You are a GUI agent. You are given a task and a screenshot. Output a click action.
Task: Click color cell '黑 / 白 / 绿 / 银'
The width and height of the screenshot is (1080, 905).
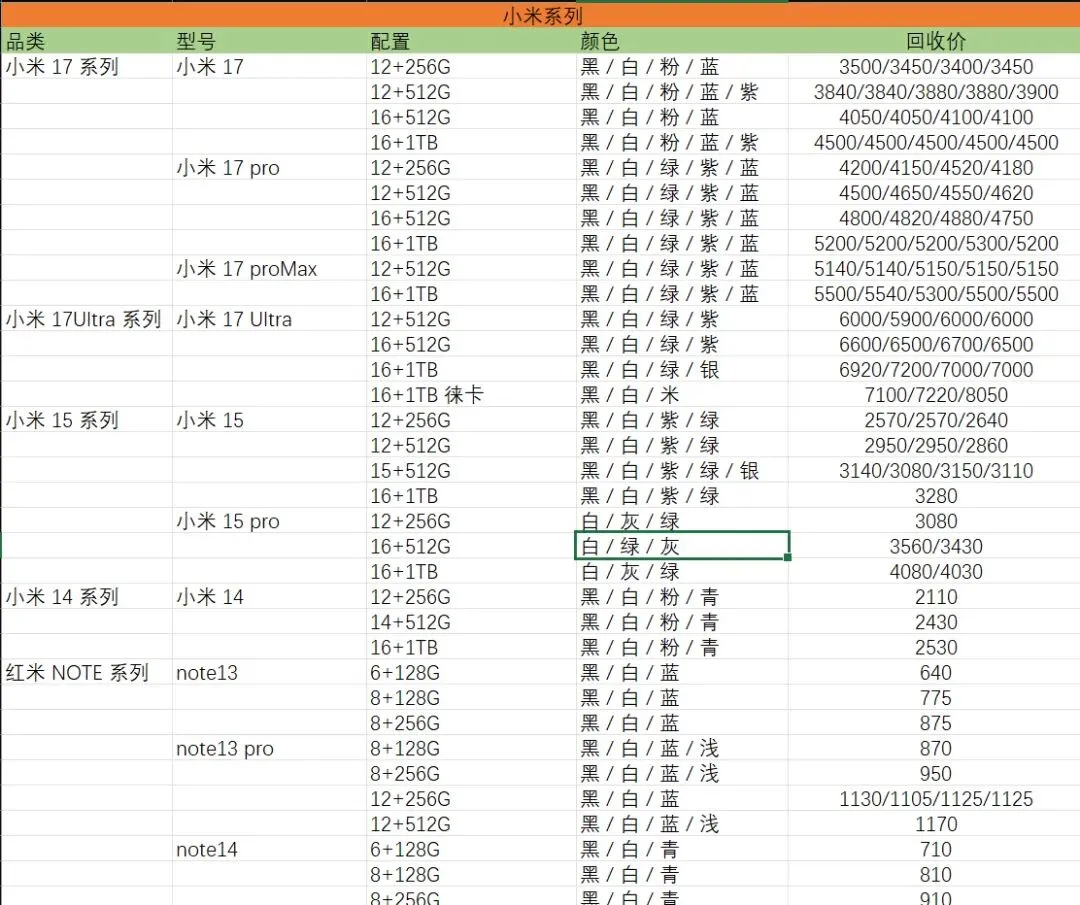click(682, 370)
